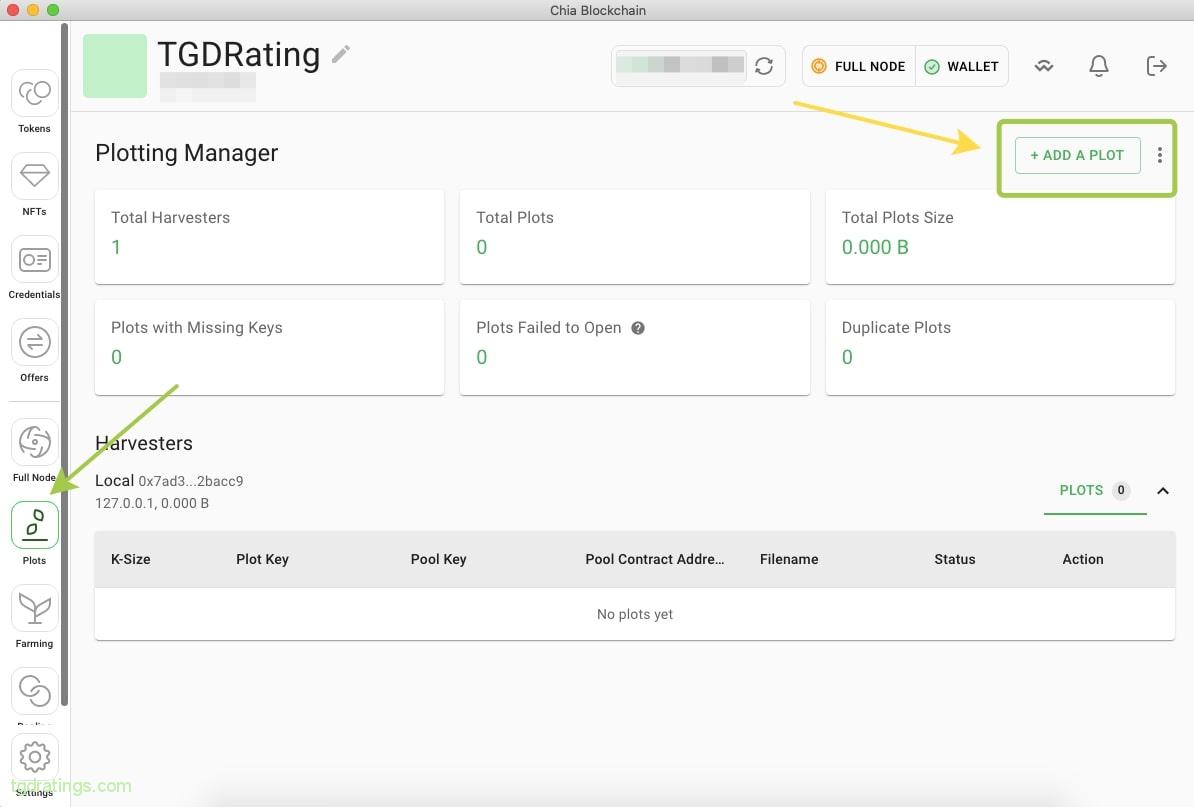The image size is (1194, 807).
Task: Click the K-Size column header
Action: 131,559
